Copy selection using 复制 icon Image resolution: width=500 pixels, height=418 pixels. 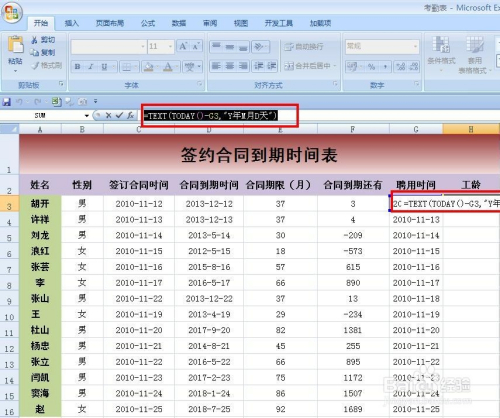34,53
